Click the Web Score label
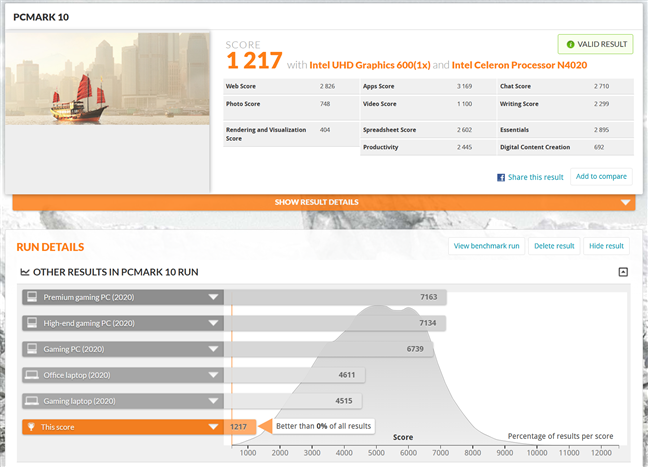This screenshot has width=648, height=467. 241,86
